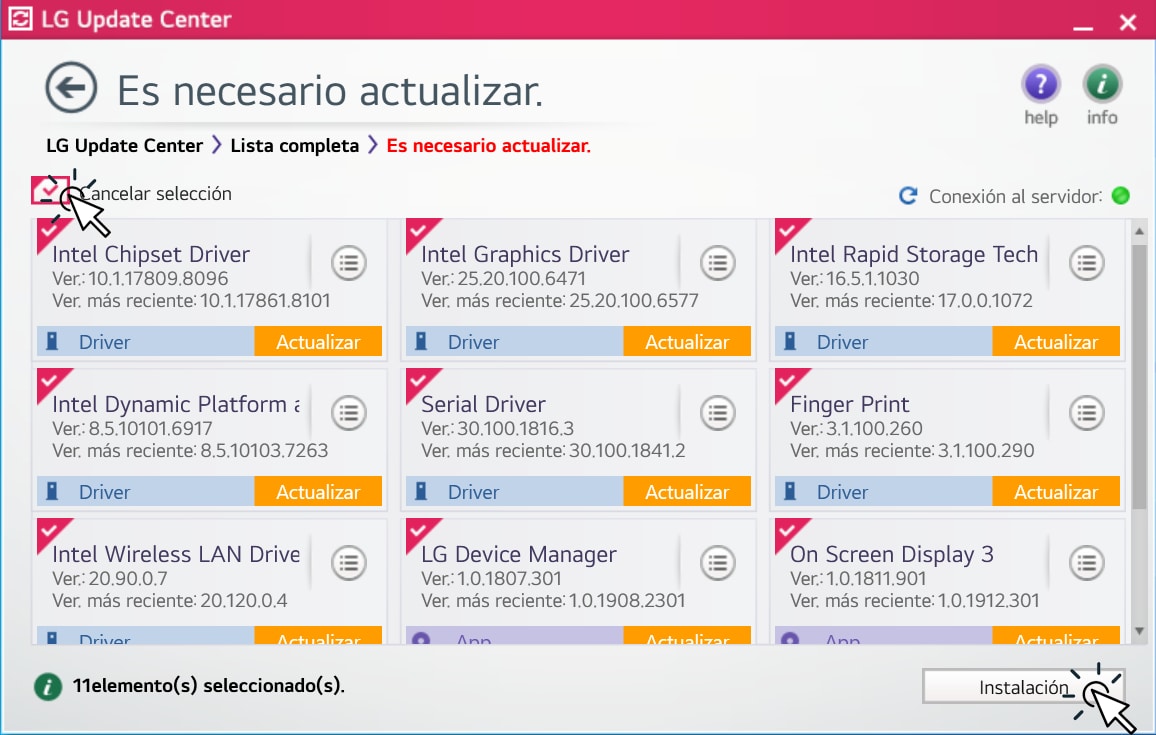
Task: Show details list for Intel Dynamic Platform
Action: [349, 413]
